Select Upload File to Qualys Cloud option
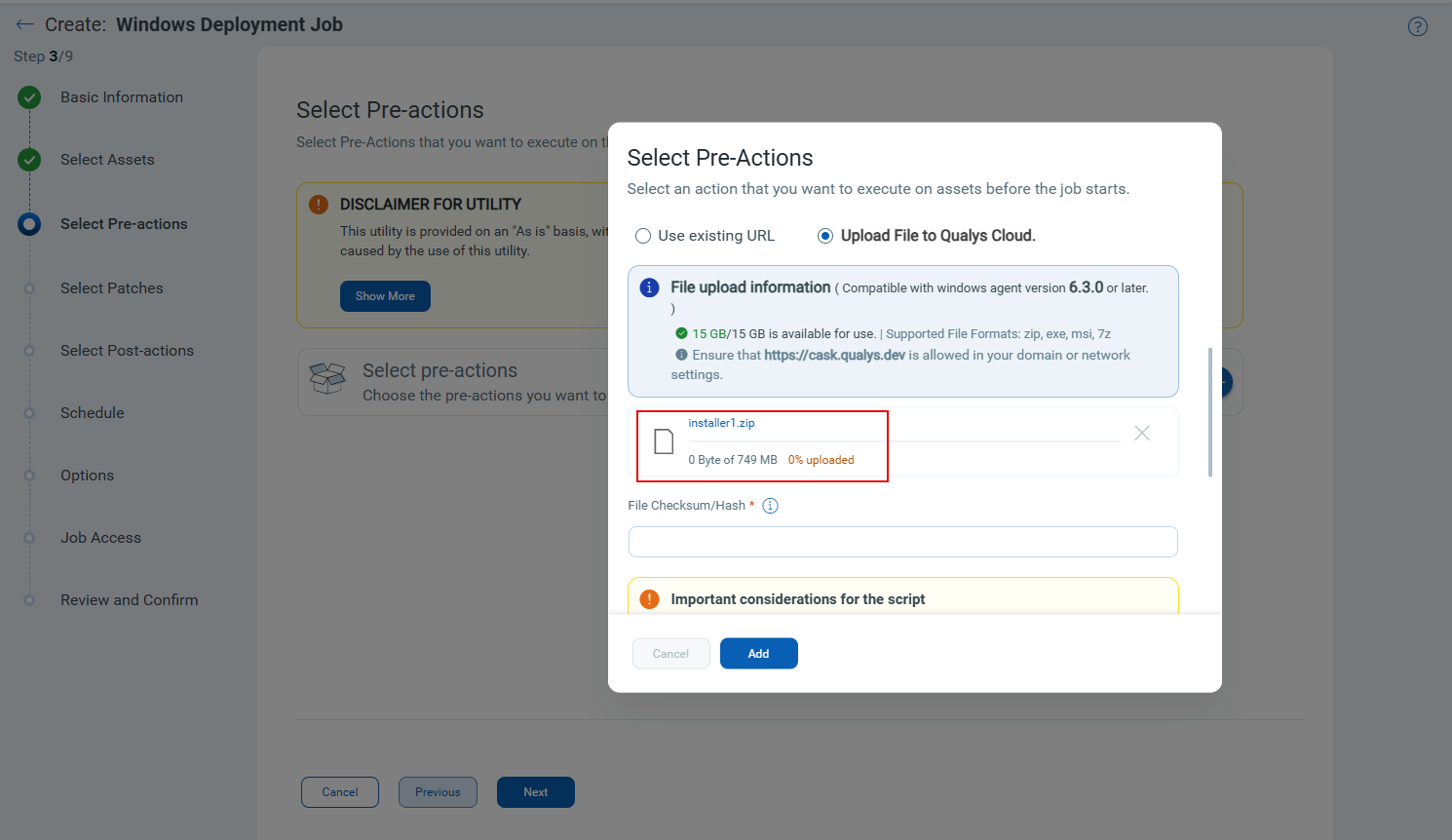This screenshot has height=840, width=1452. [825, 236]
